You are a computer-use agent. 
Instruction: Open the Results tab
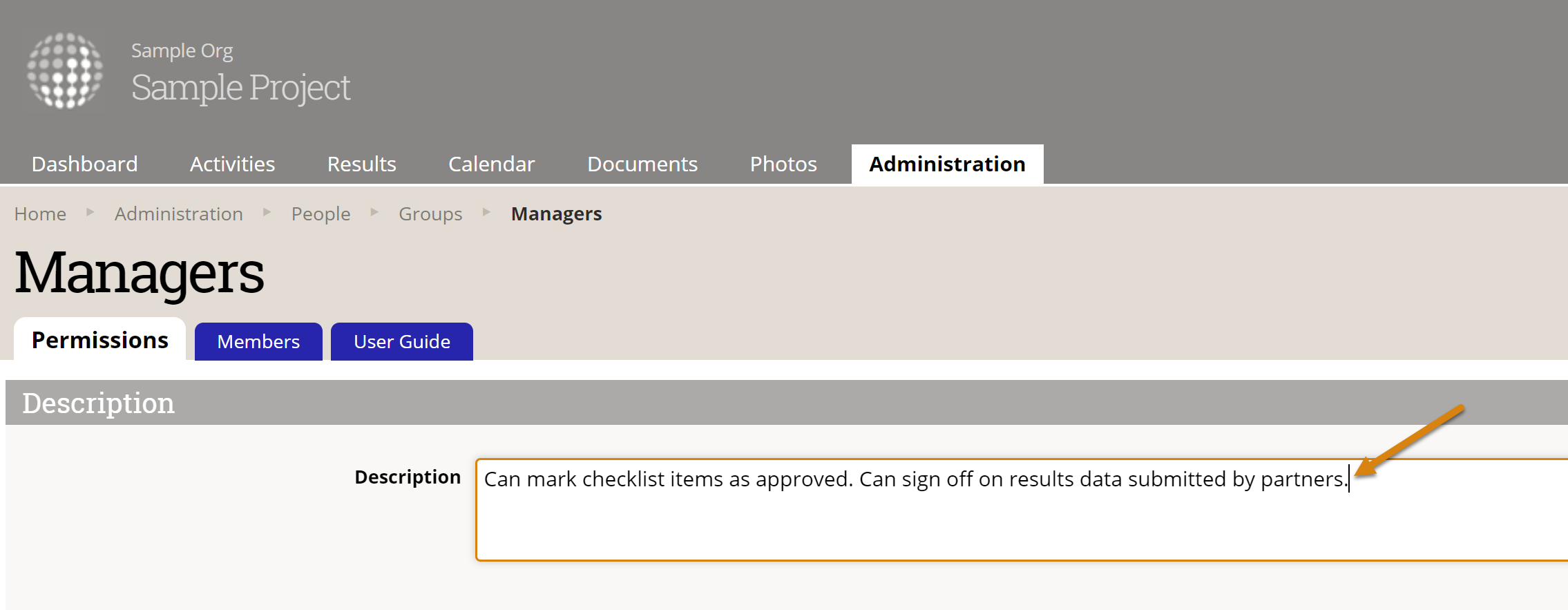pos(361,164)
